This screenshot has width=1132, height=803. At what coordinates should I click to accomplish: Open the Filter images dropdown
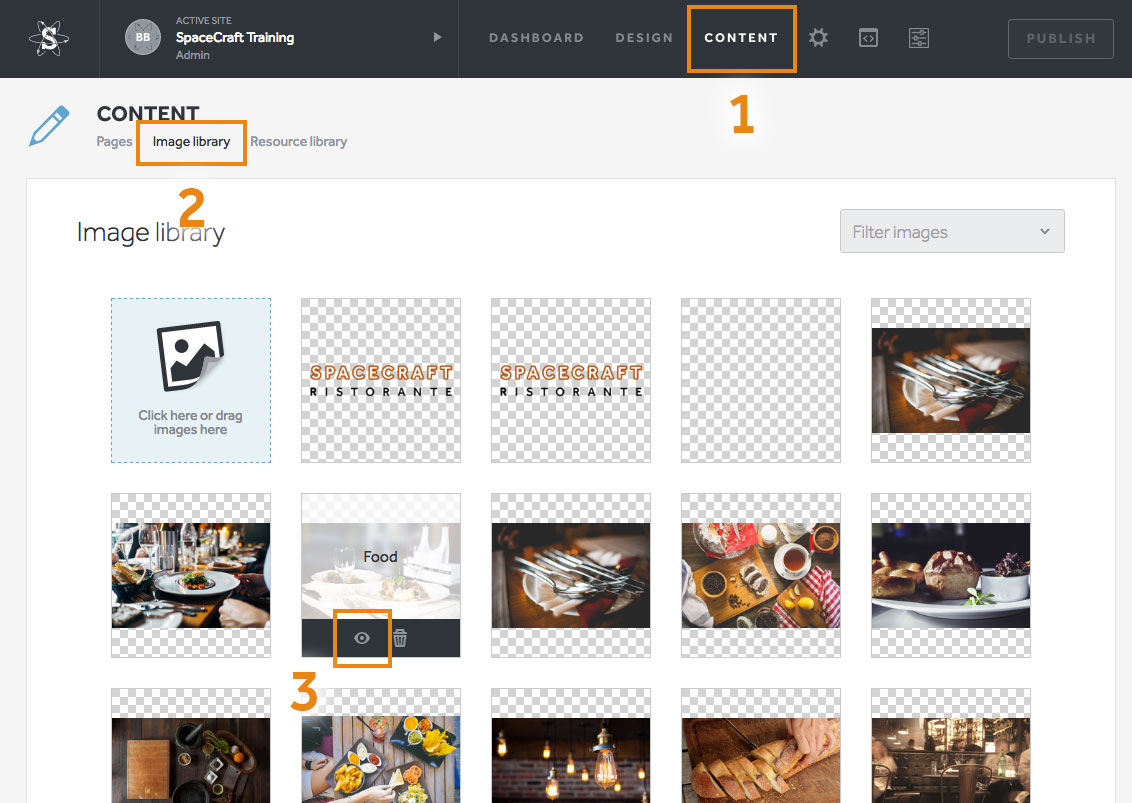952,231
